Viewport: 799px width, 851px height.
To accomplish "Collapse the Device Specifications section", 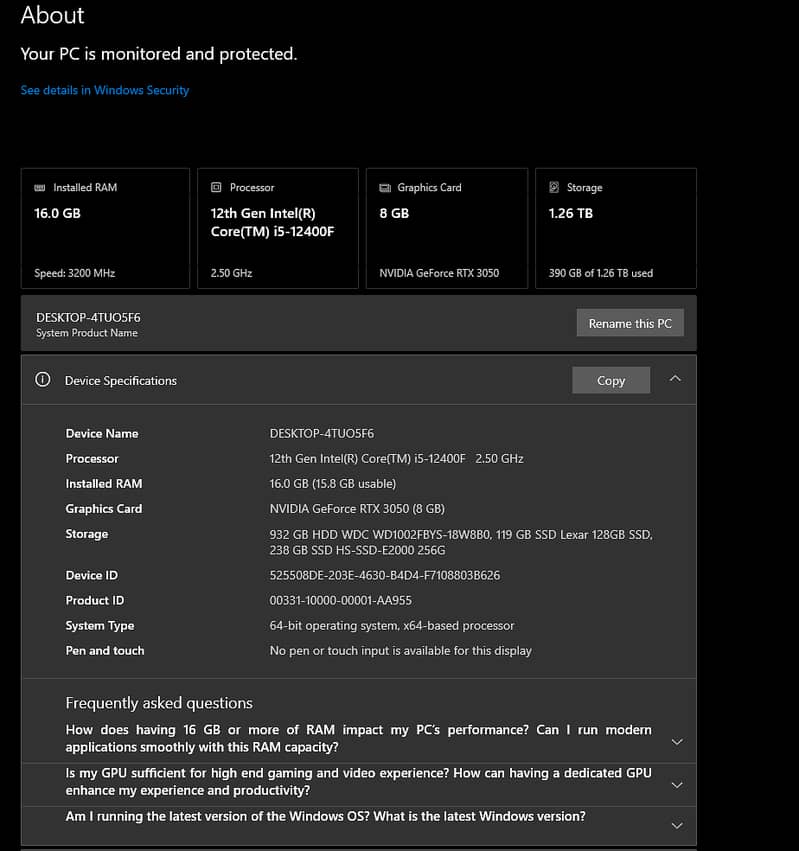I will (675, 379).
